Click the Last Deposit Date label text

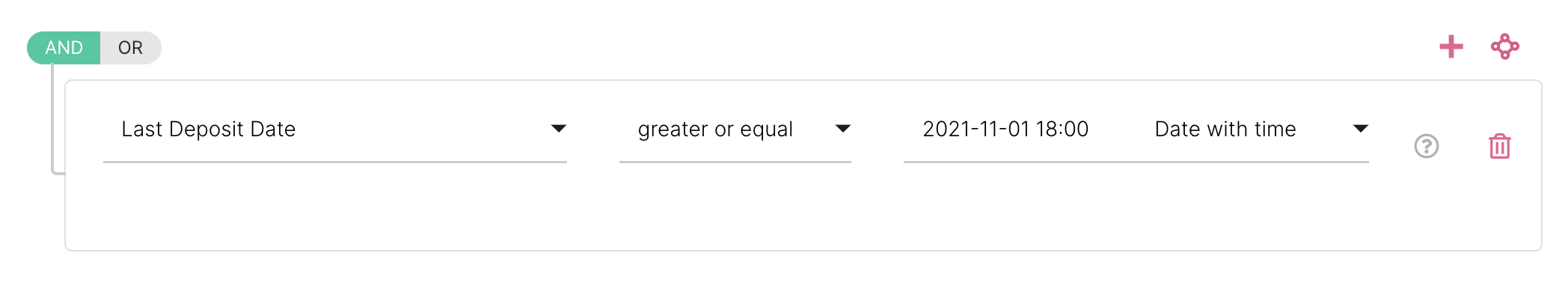(x=209, y=130)
